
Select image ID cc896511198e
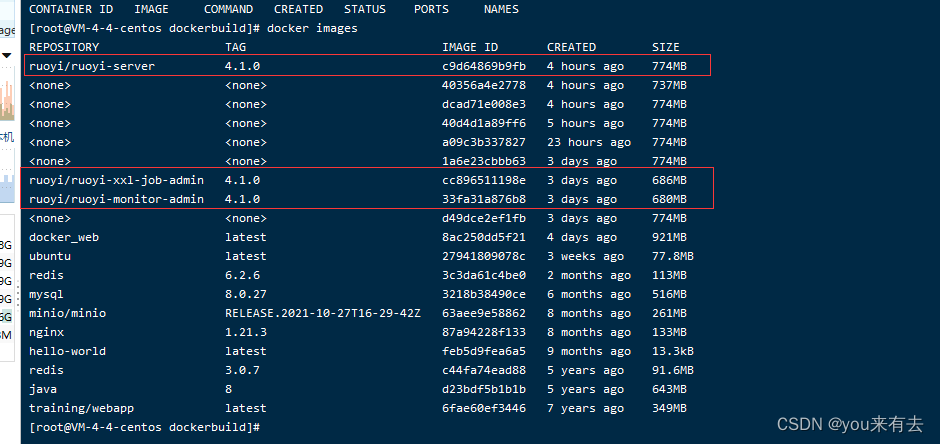[x=484, y=180]
